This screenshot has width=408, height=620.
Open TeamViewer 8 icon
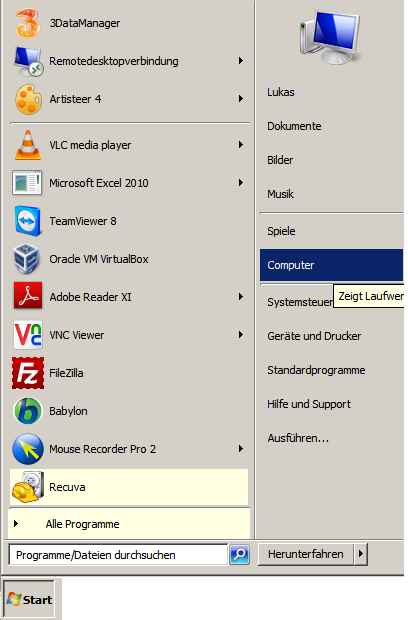28,221
